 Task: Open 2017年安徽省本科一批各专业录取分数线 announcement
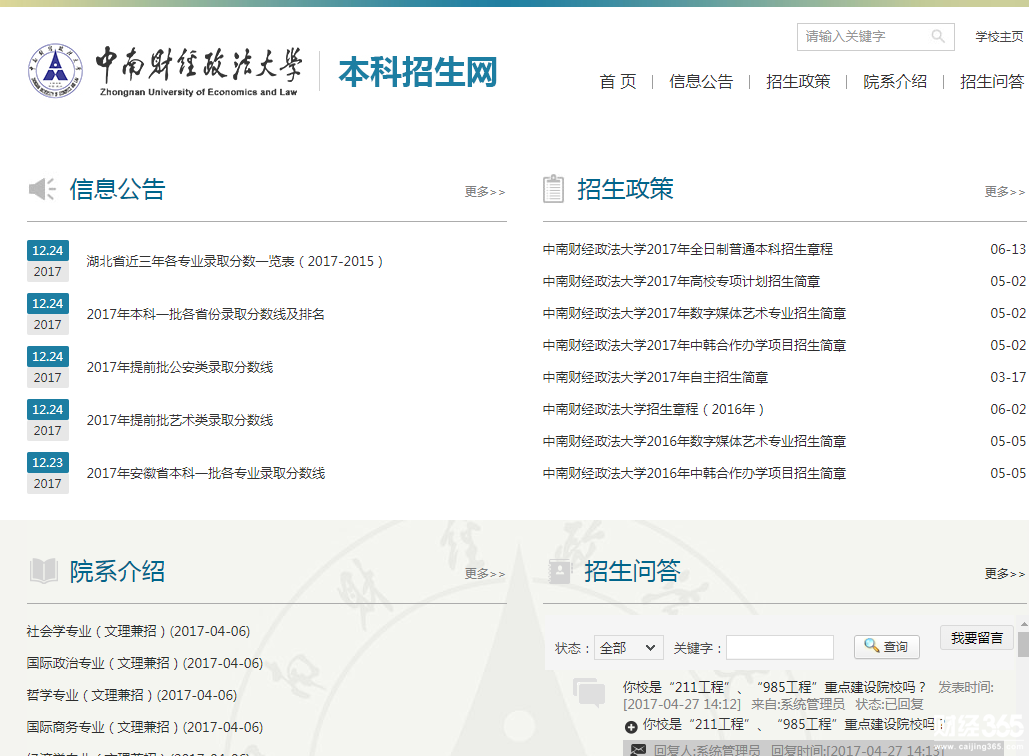click(205, 473)
